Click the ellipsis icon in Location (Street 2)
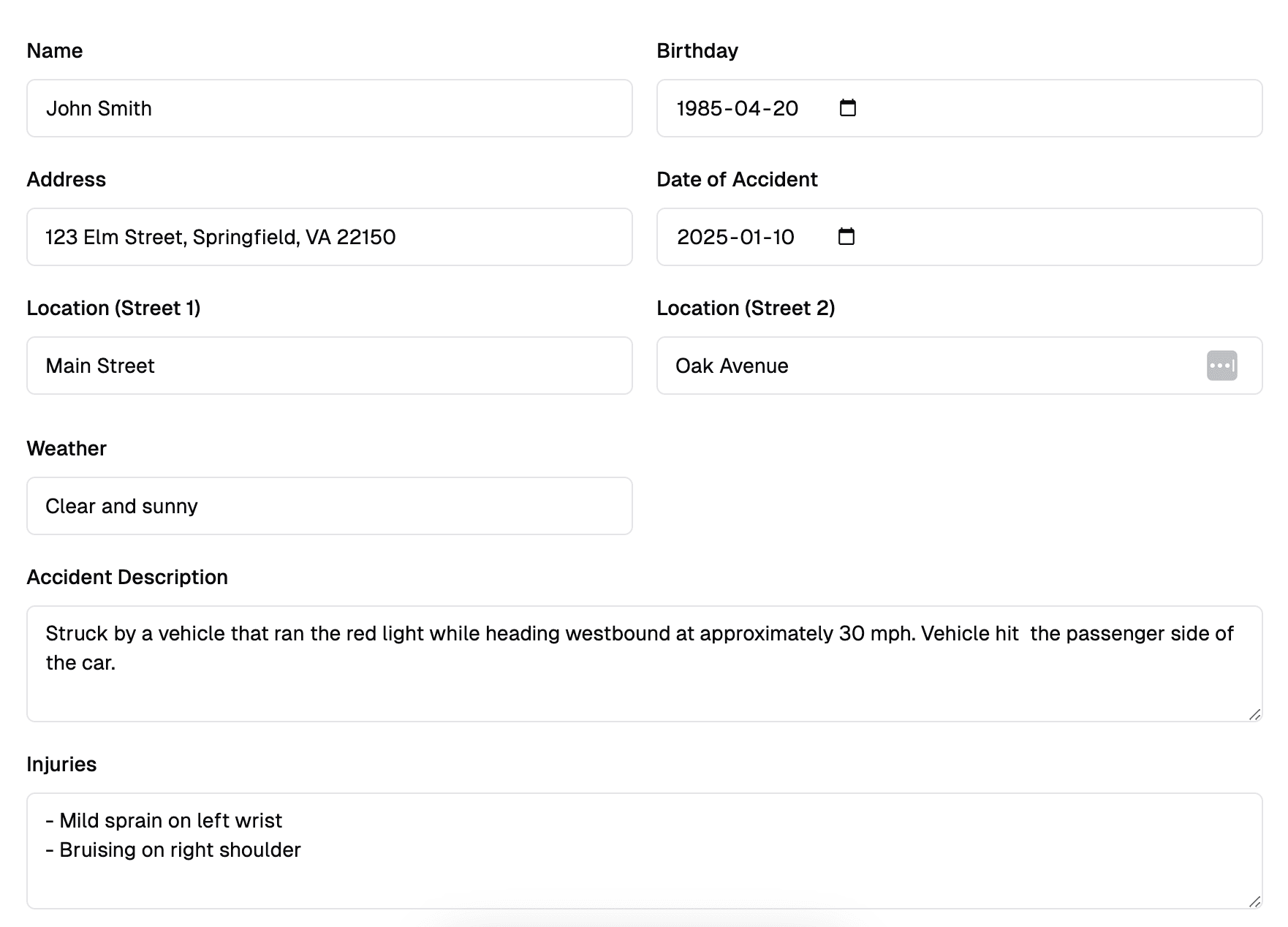 point(1221,366)
